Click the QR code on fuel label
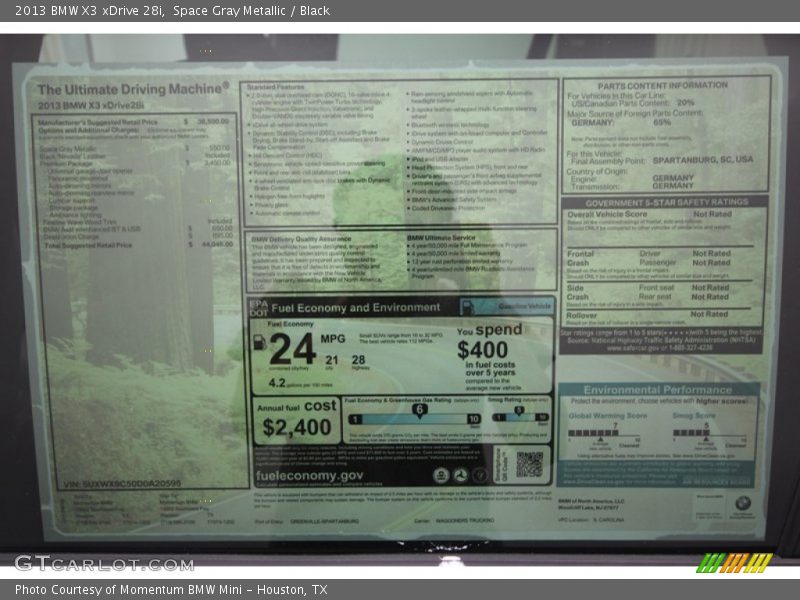This screenshot has height=600, width=800. (x=529, y=463)
